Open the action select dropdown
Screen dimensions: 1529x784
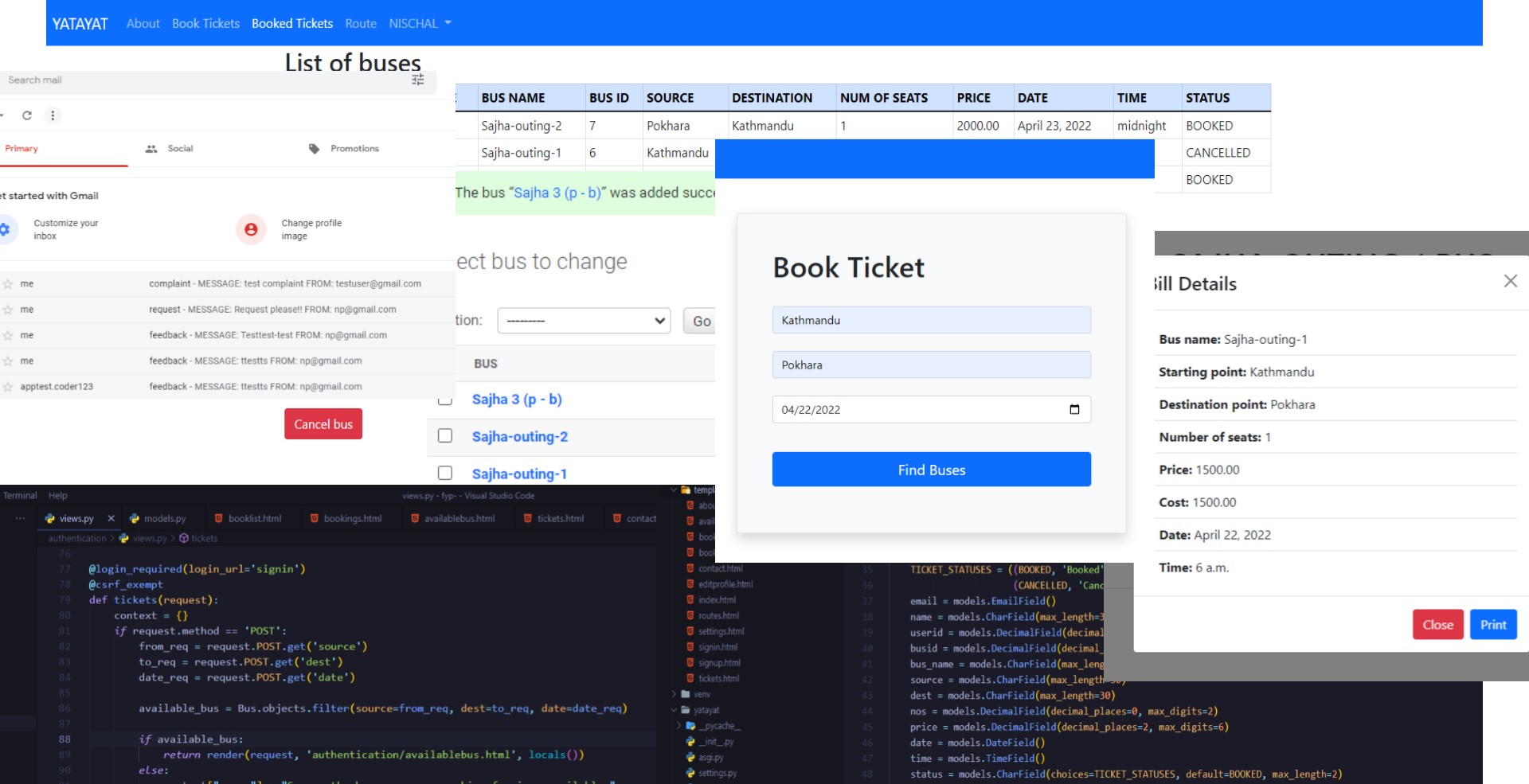tap(584, 321)
